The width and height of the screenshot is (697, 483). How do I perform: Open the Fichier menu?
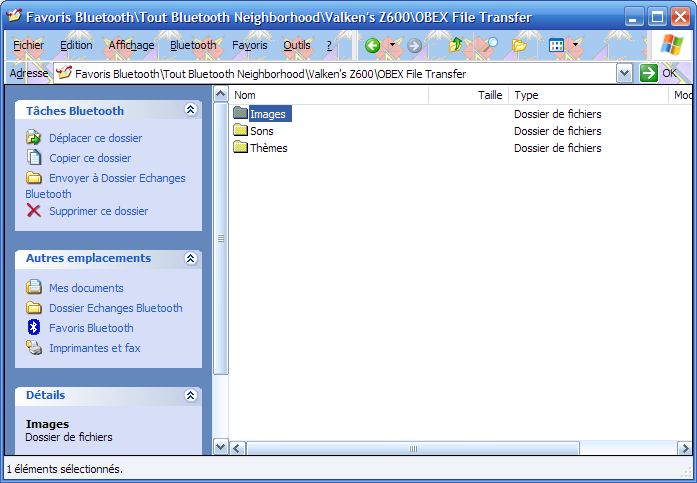(28, 45)
